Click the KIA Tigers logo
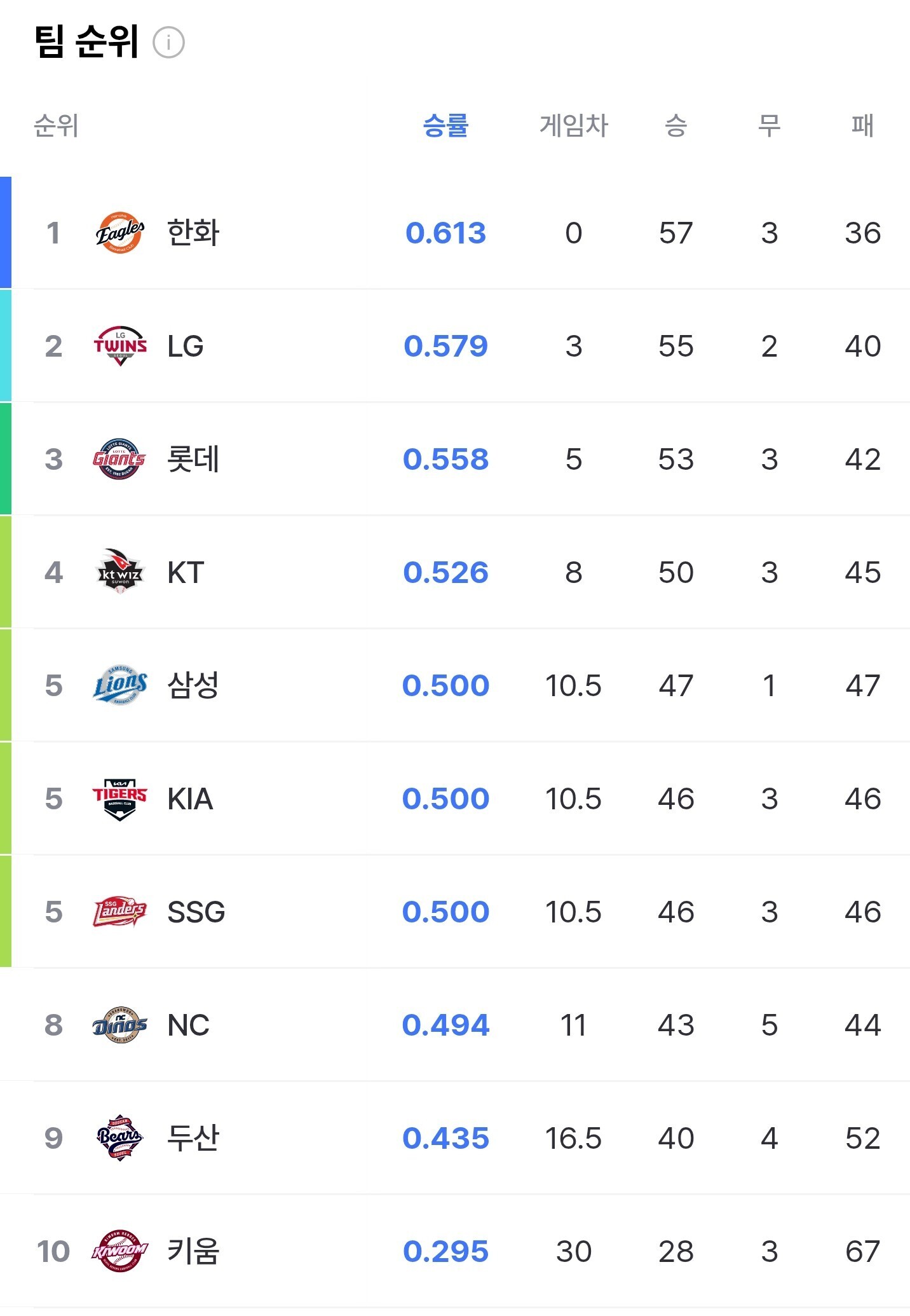This screenshot has width=910, height=1316. point(120,799)
